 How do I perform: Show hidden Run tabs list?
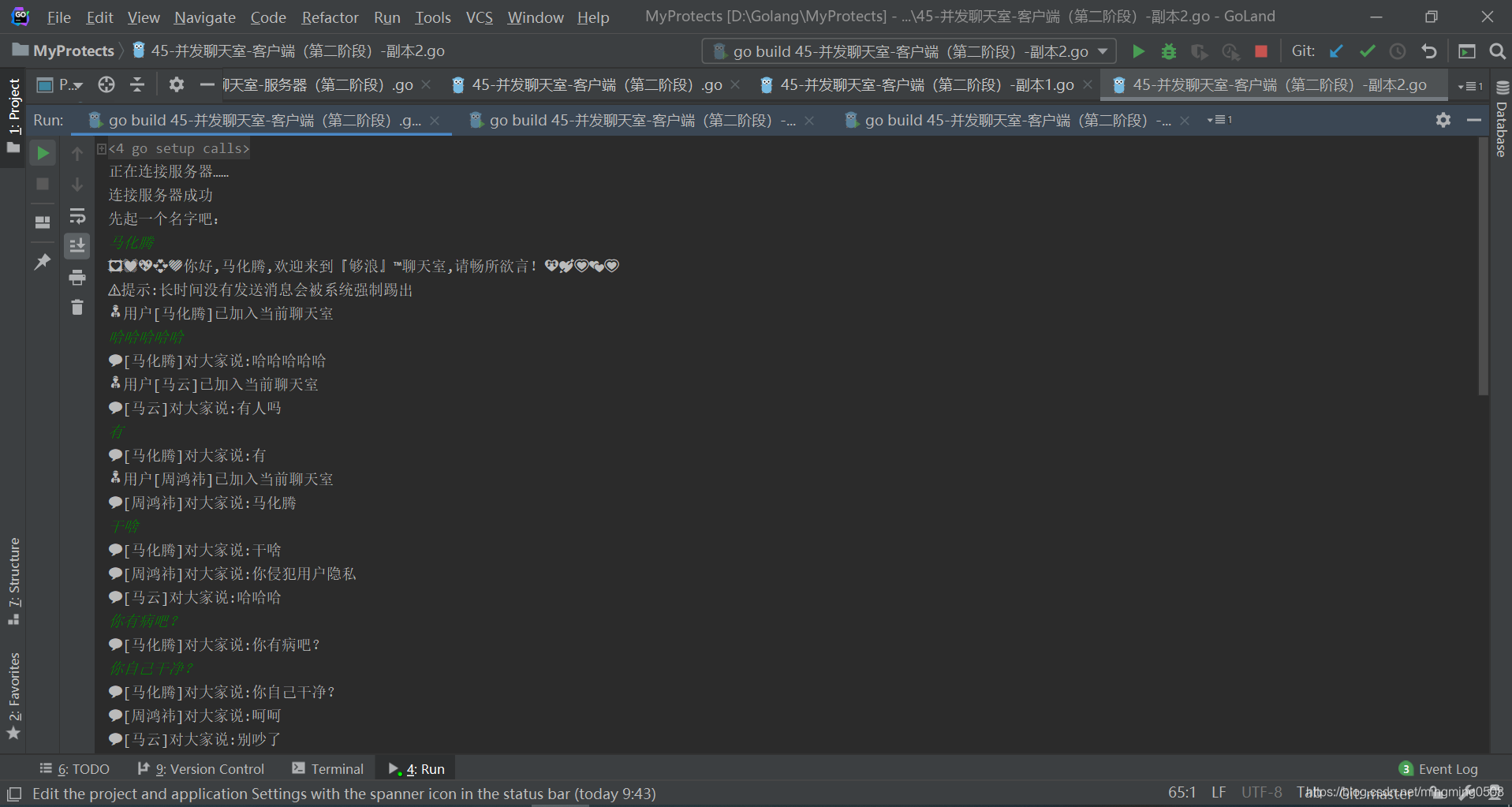[x=1219, y=120]
